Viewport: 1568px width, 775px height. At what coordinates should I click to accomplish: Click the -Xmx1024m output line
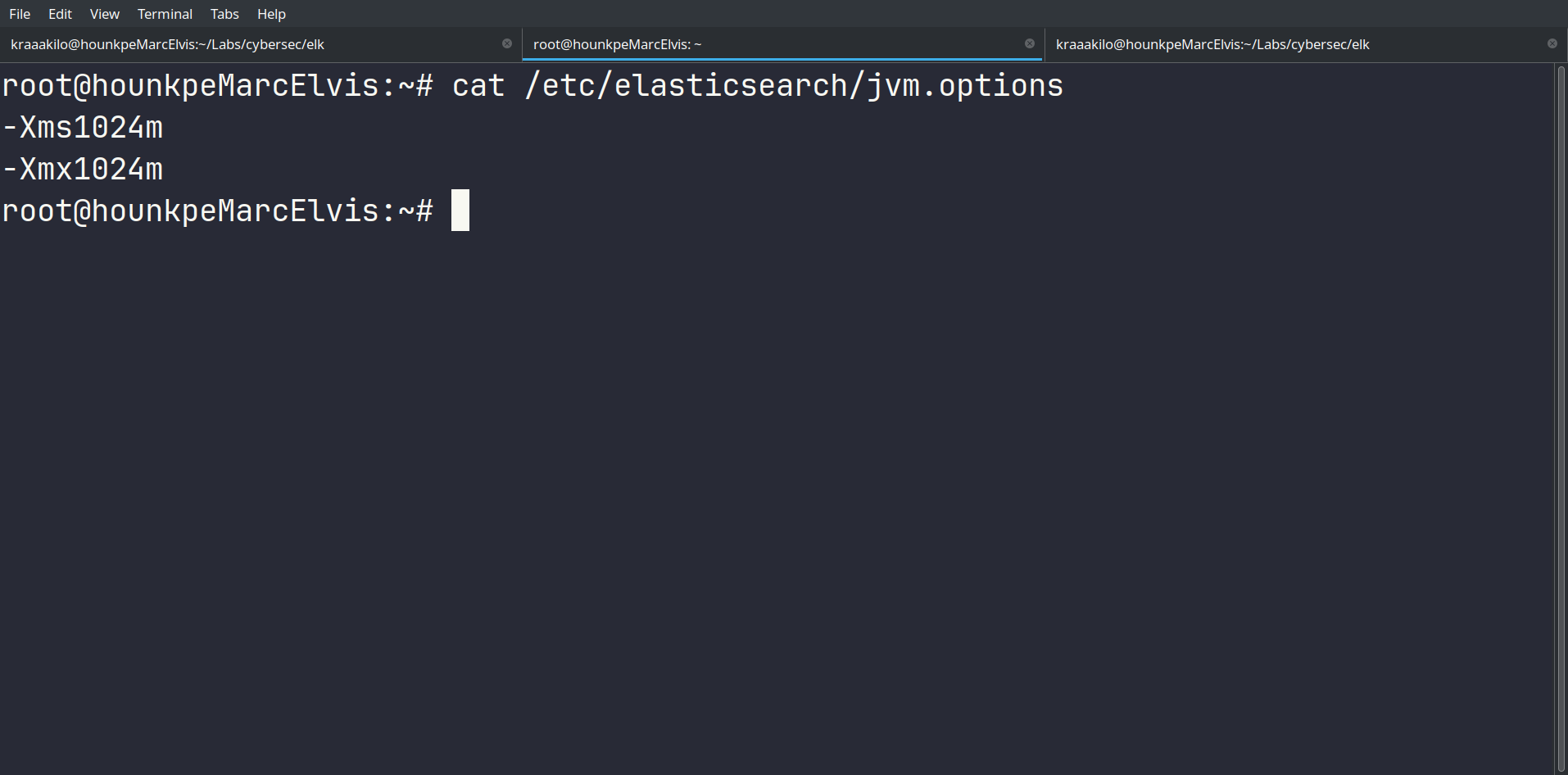(x=83, y=170)
